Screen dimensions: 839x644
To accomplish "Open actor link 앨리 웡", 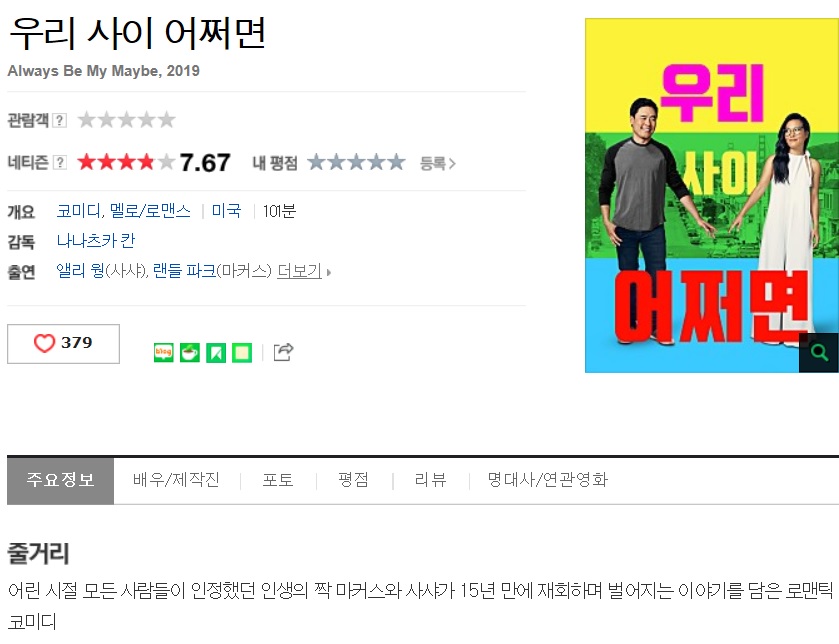I will (x=80, y=271).
